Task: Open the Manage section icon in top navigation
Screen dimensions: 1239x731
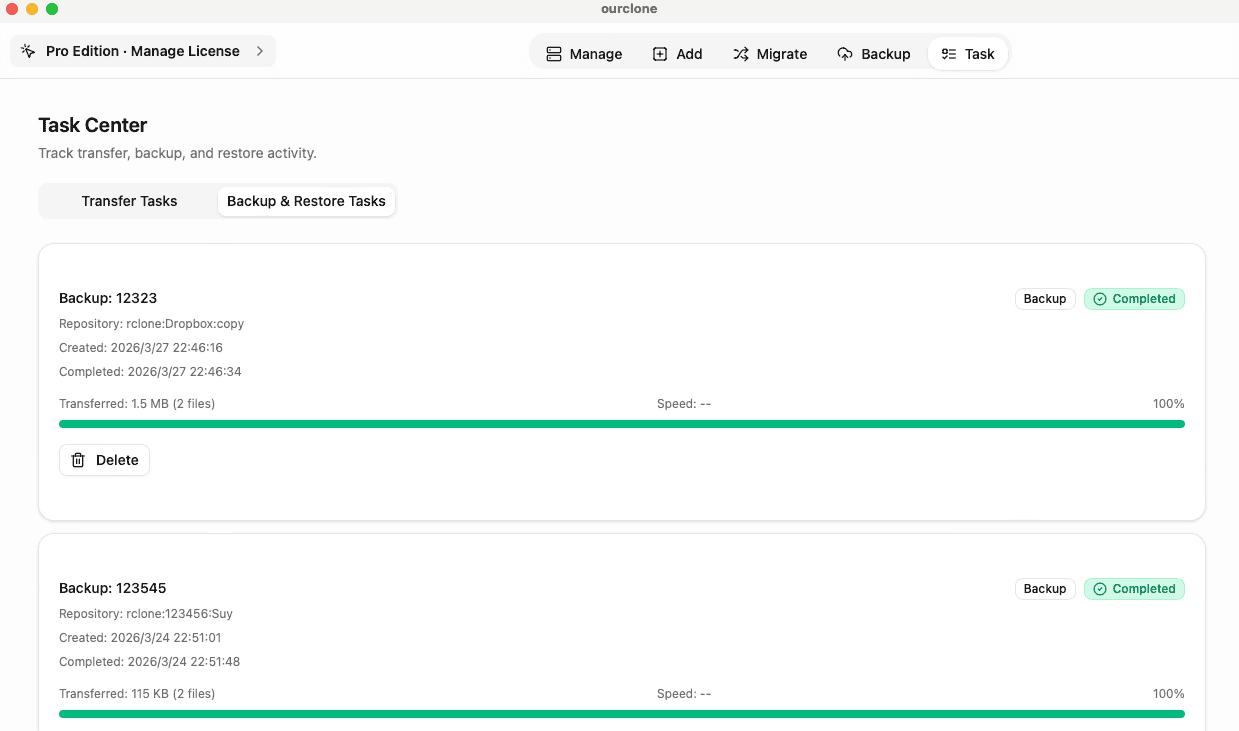Action: coord(554,54)
